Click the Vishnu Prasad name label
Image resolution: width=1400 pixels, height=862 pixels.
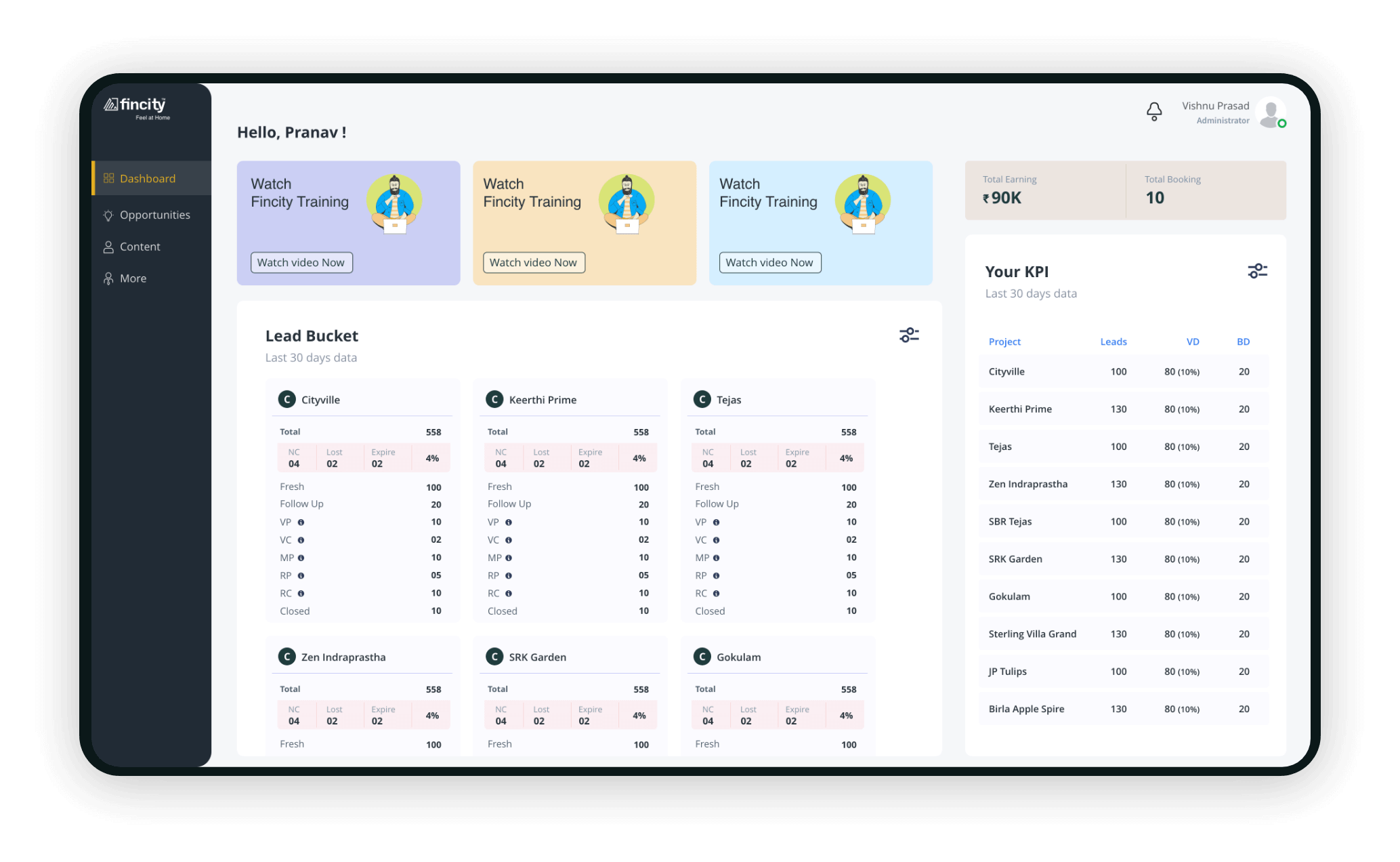click(x=1215, y=106)
